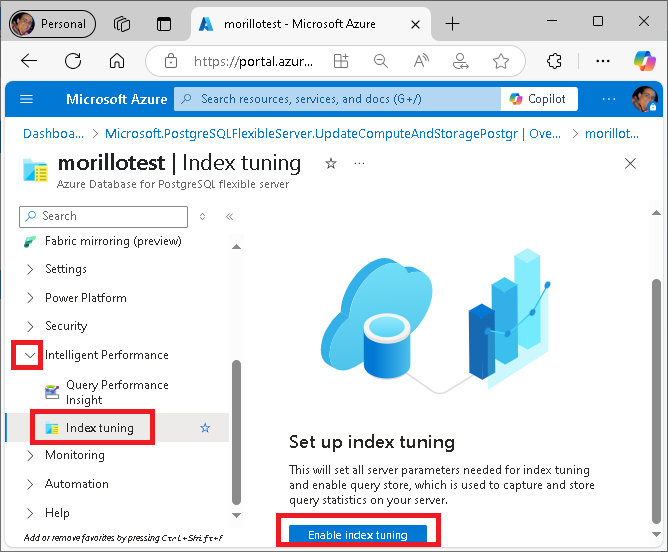Open a new browser tab
Viewport: 668px width, 552px height.
point(452,23)
